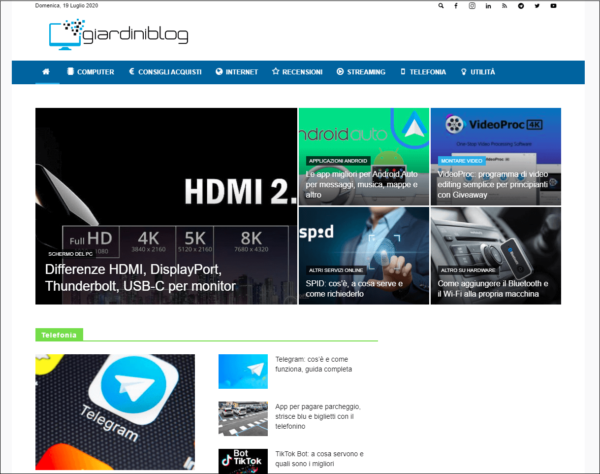Open the Internet menu
The width and height of the screenshot is (600, 474).
[x=237, y=72]
